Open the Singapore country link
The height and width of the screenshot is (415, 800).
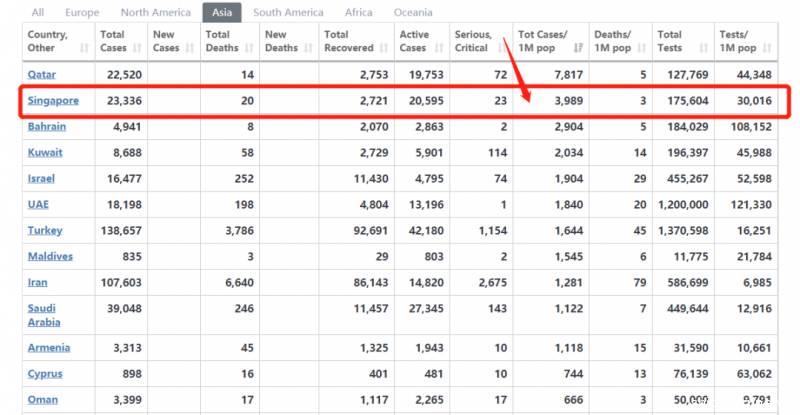point(53,101)
